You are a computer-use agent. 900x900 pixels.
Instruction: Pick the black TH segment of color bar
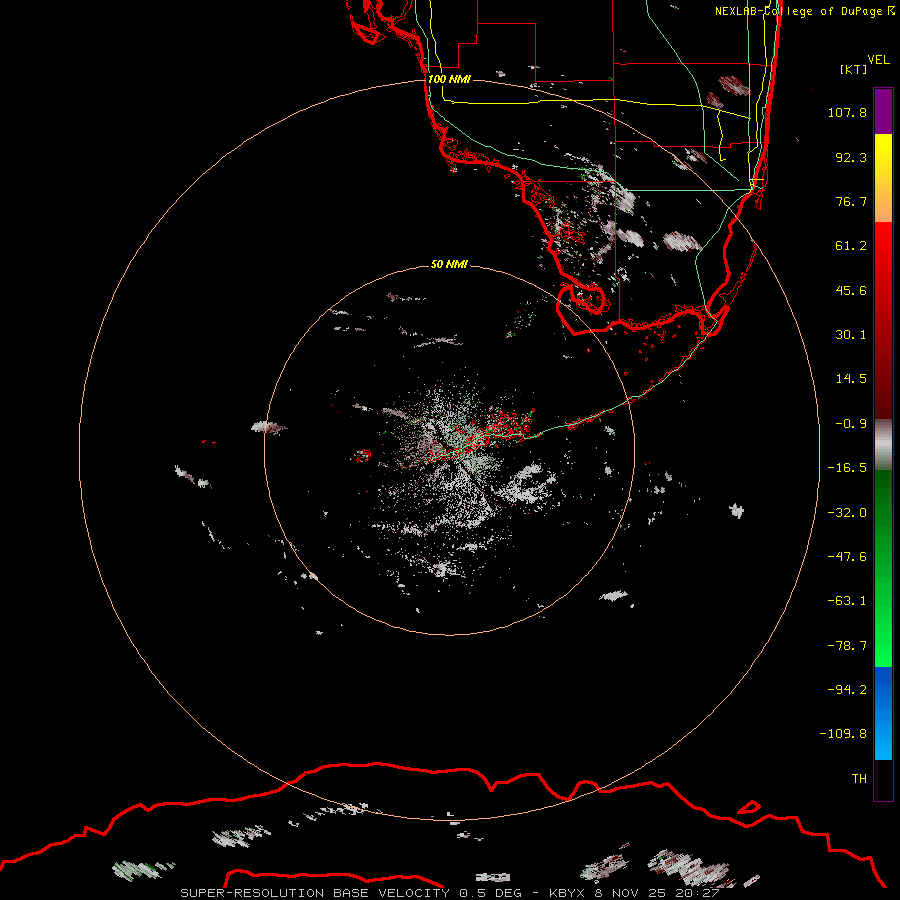coord(883,779)
